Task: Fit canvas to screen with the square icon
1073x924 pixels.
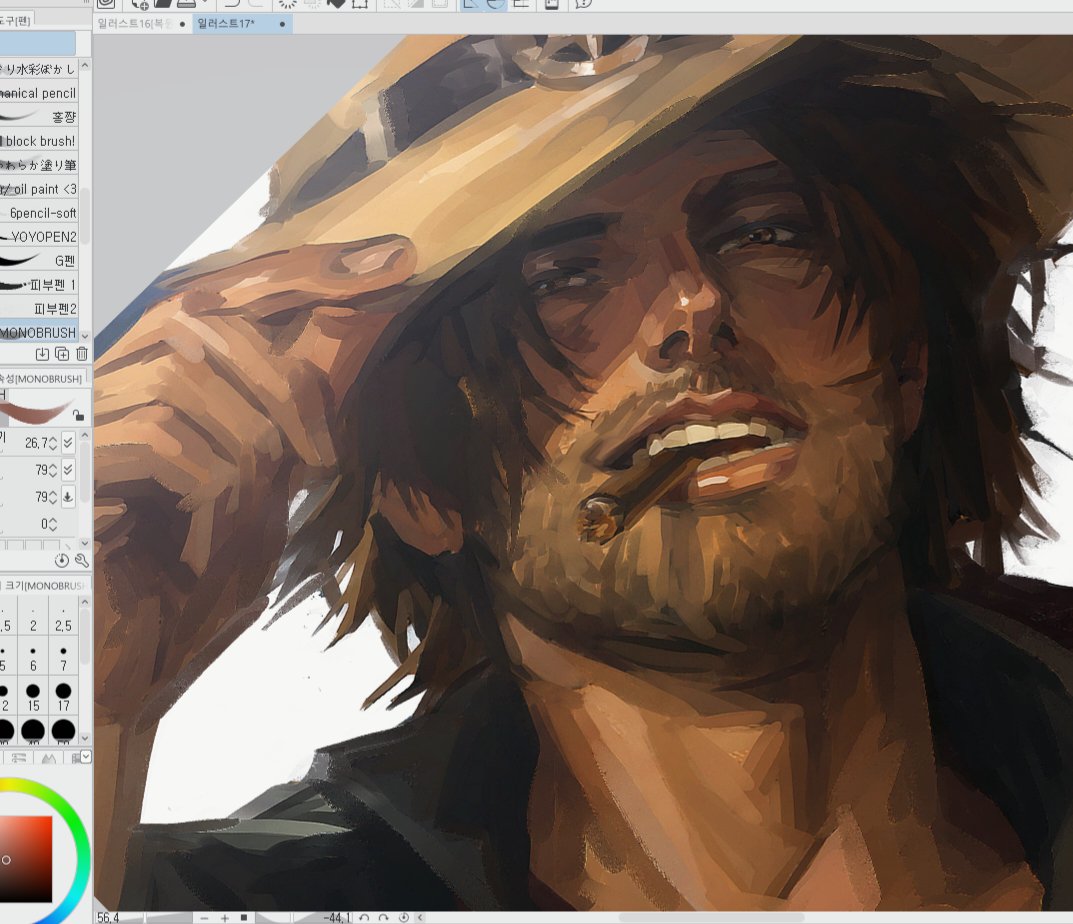Action: [x=244, y=917]
